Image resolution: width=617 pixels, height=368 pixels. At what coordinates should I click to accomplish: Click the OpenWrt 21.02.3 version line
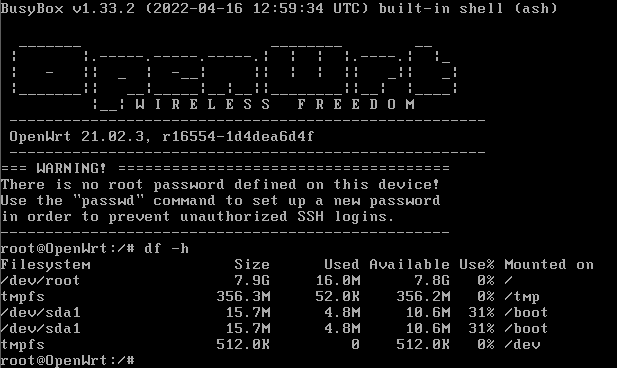click(x=162, y=137)
